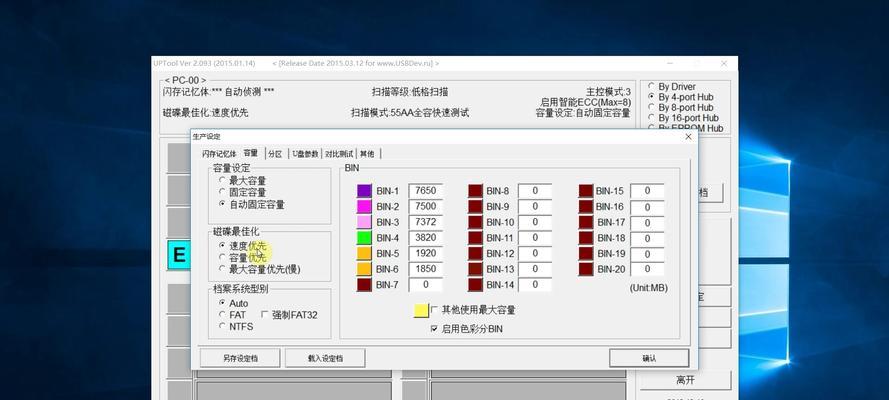Click the yellow swatch beside 其他使用最大容量

(421, 310)
